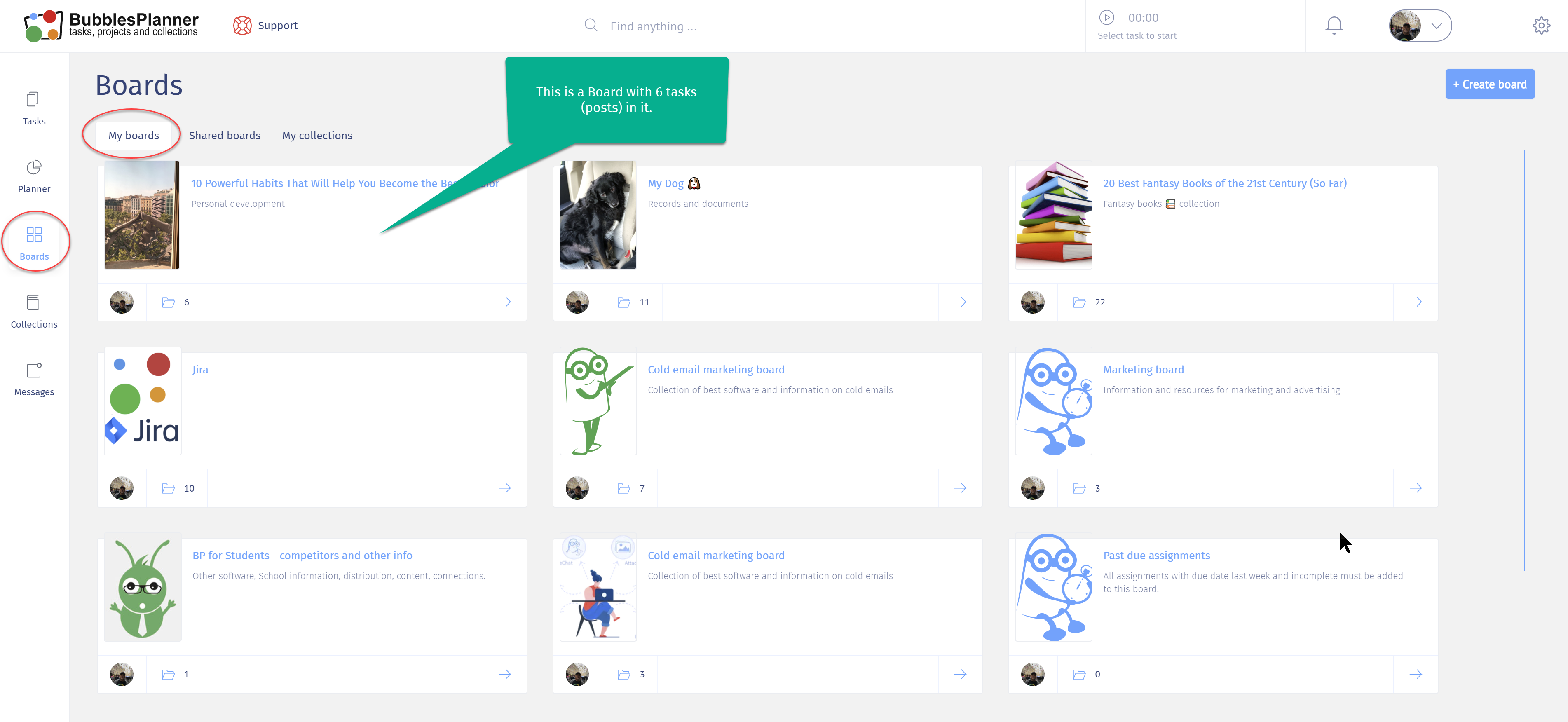Viewport: 1568px width, 722px height.
Task: Click the folder icon on Marketing board
Action: (1078, 488)
